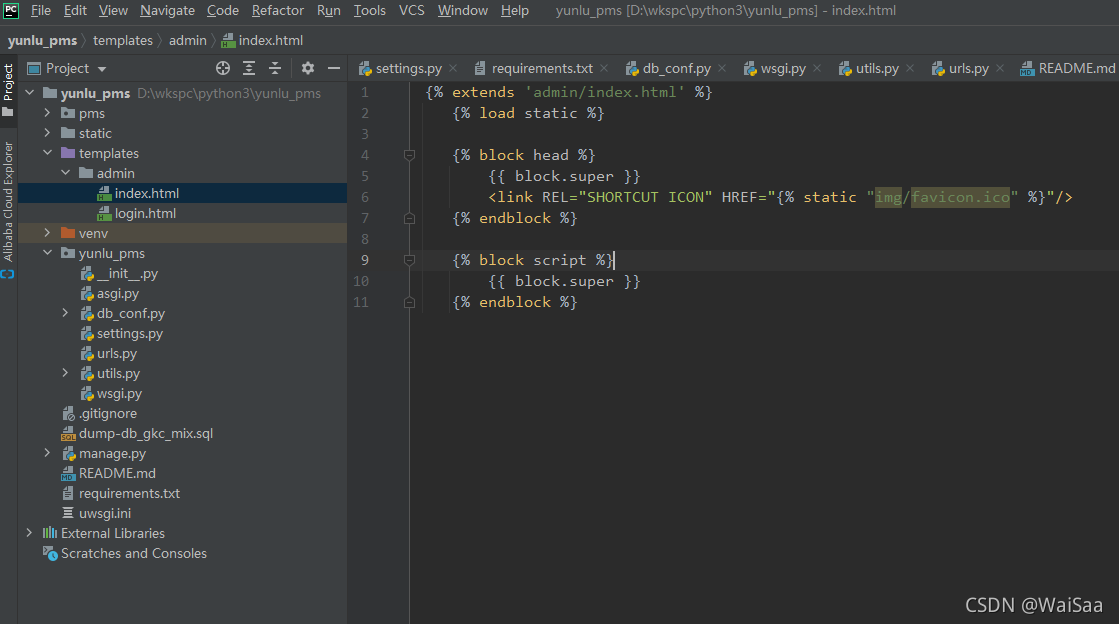Toggle fold marker on block script line
This screenshot has width=1119, height=624.
click(410, 260)
